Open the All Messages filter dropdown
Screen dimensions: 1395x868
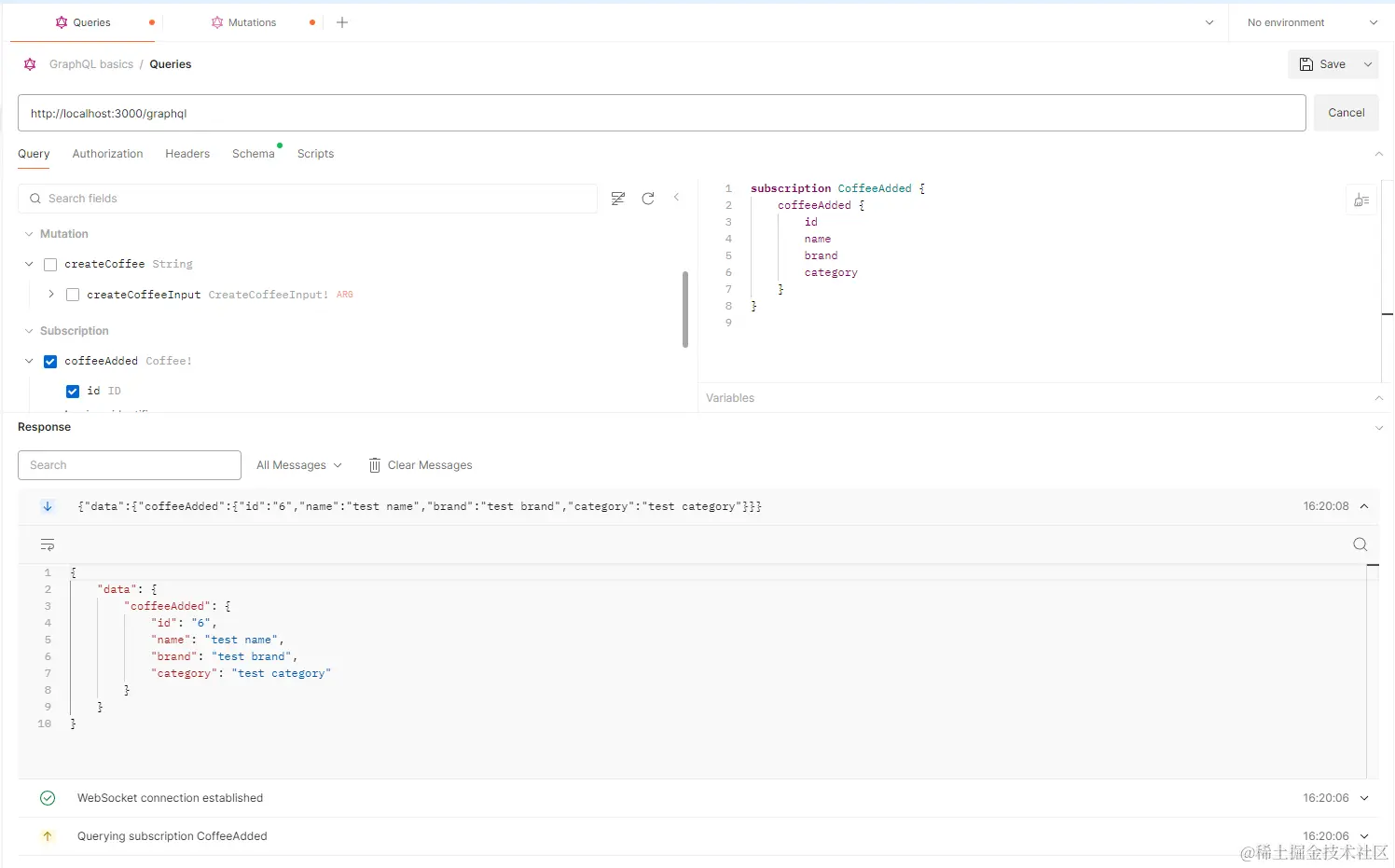(298, 465)
